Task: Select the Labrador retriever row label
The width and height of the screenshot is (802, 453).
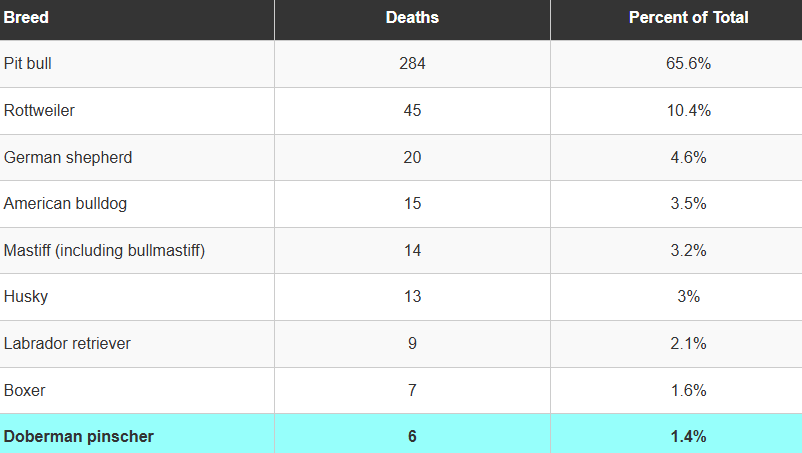Action: tap(67, 344)
